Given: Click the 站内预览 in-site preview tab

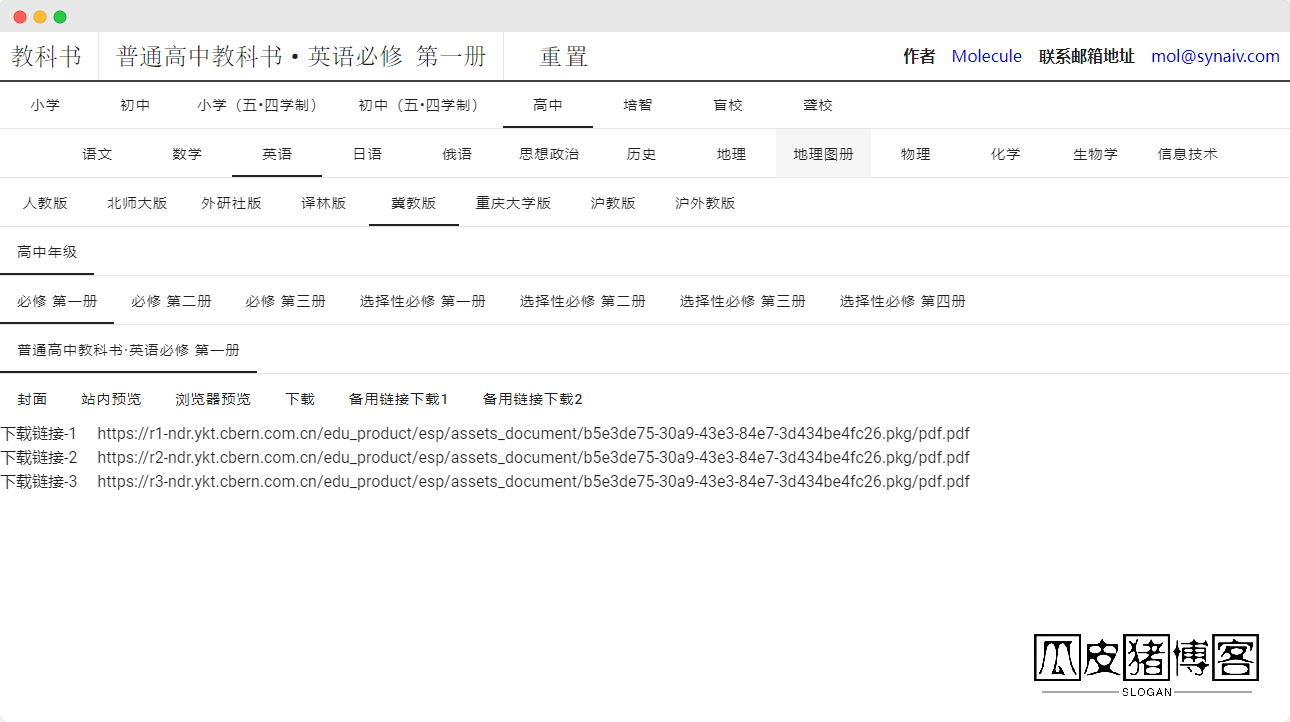Looking at the screenshot, I should coord(111,399).
